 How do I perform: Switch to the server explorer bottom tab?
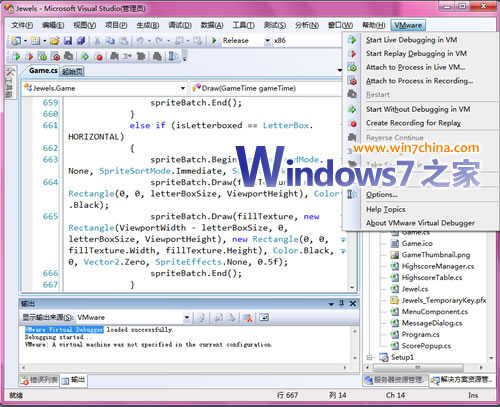395,380
